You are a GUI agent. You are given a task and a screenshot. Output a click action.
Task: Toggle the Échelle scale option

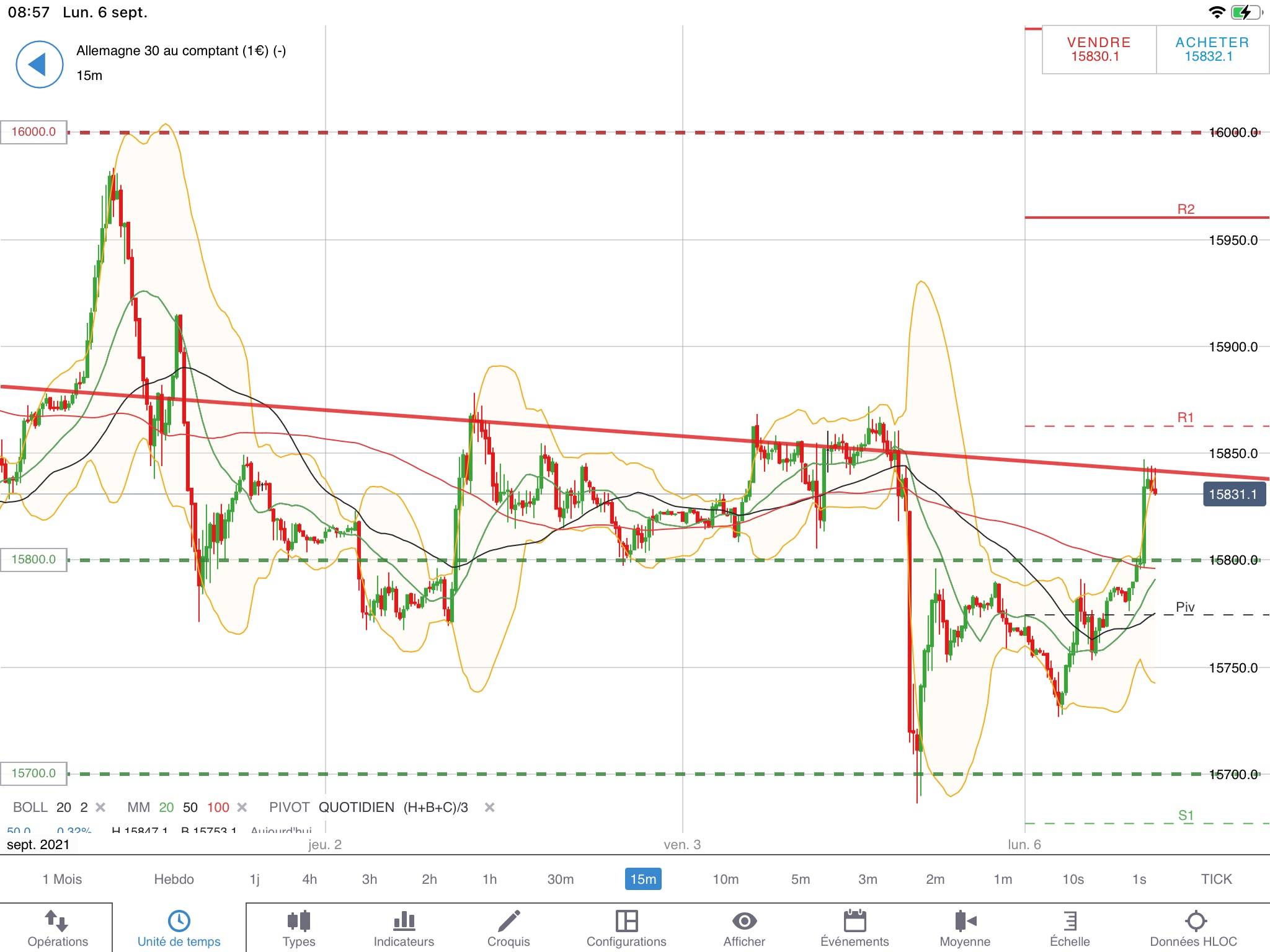pyautogui.click(x=1070, y=921)
